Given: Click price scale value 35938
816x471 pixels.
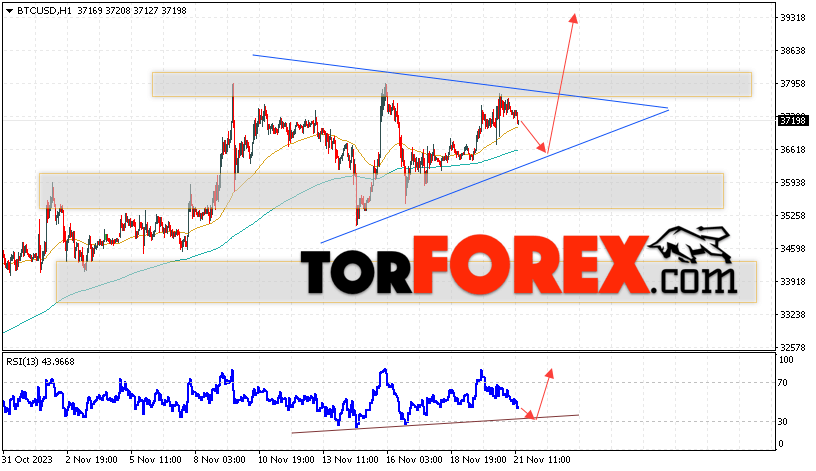Looking at the screenshot, I should pos(793,183).
